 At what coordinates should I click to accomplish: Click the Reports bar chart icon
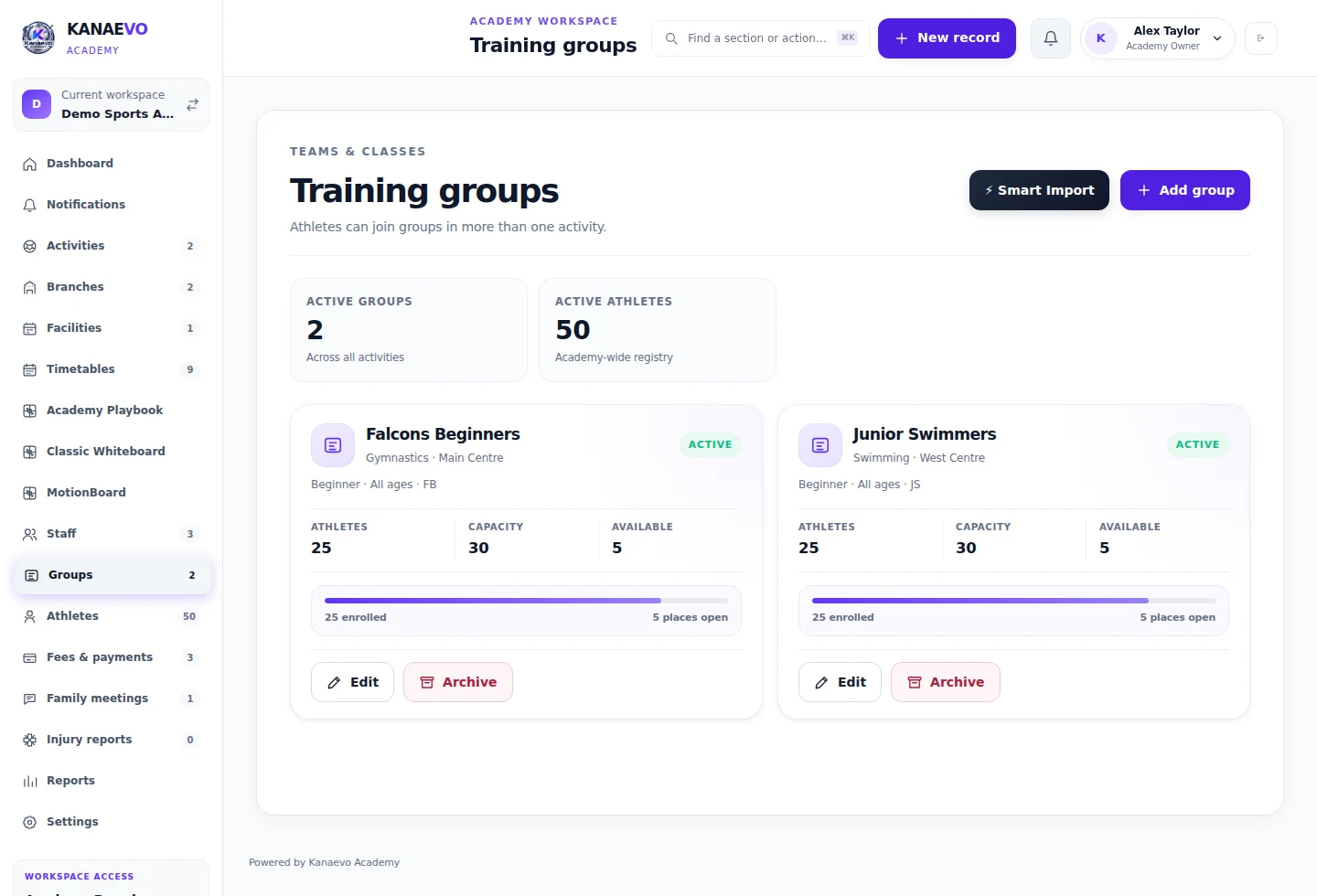(29, 781)
